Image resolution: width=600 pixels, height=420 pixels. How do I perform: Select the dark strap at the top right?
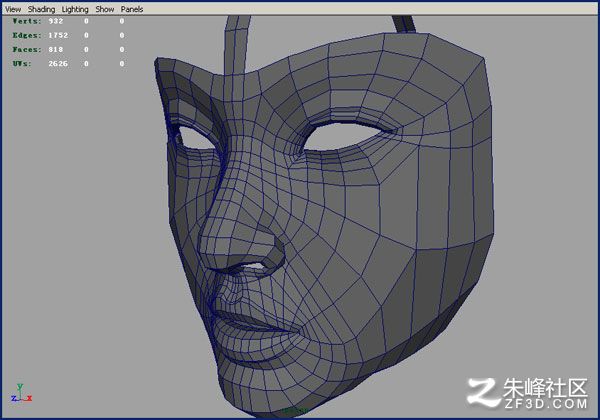[x=406, y=25]
